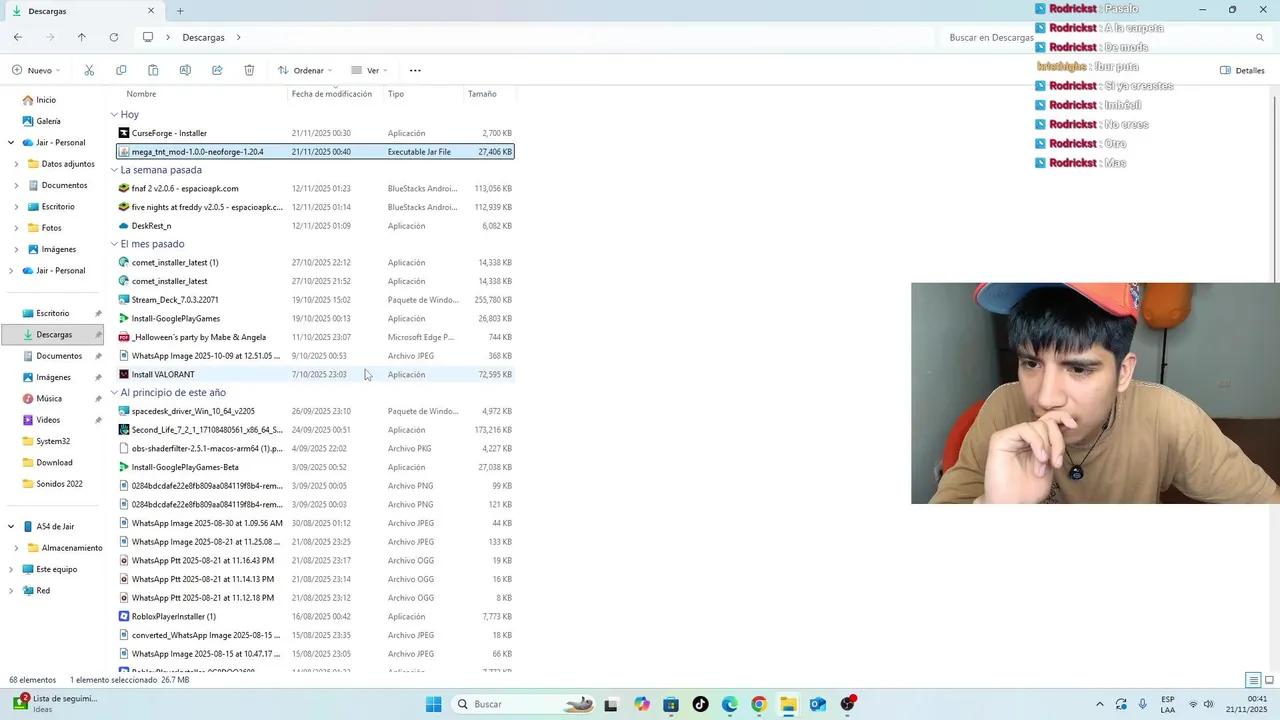The height and width of the screenshot is (720, 1280).
Task: Open a new tab with plus button
Action: 180,11
